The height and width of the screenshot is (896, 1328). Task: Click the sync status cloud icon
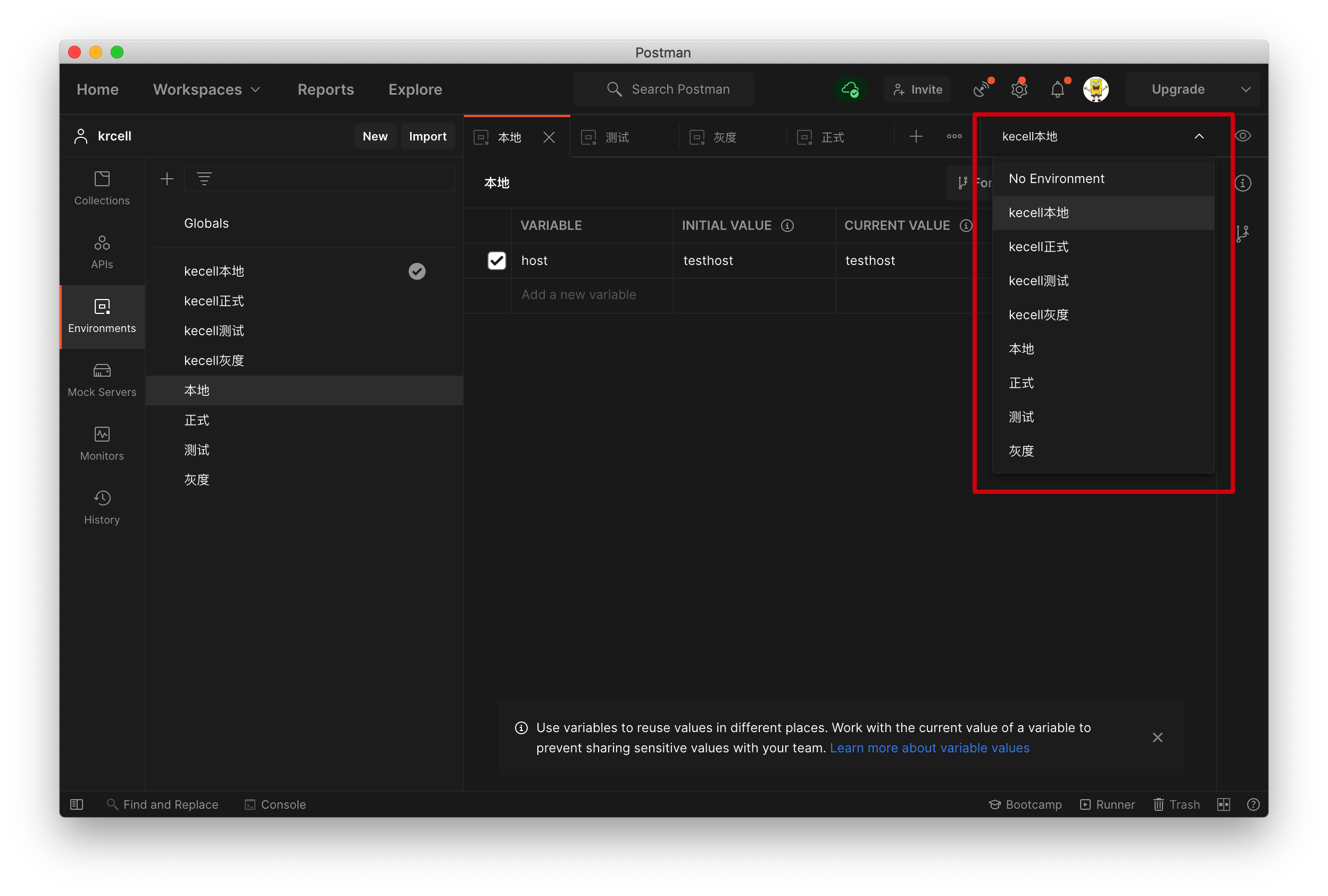pyautogui.click(x=850, y=89)
